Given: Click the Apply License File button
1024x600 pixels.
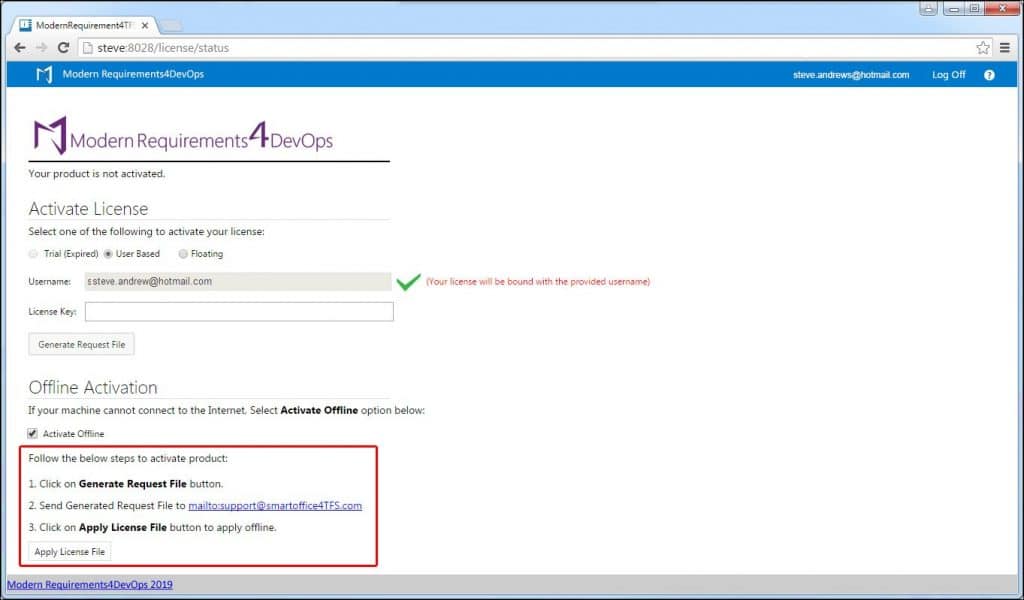Looking at the screenshot, I should [x=68, y=550].
